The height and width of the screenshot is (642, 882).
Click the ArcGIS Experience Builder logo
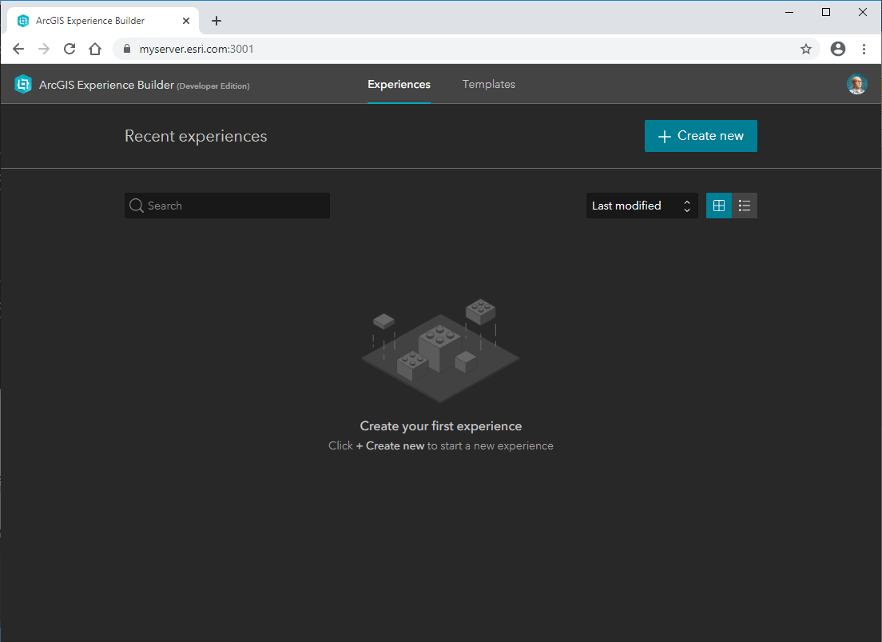point(22,84)
